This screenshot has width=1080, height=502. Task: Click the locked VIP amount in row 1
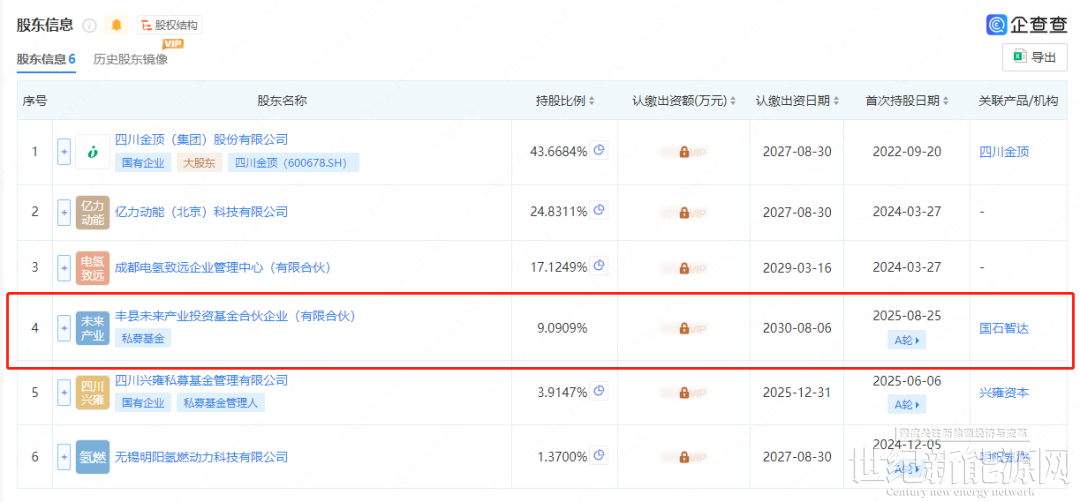684,152
